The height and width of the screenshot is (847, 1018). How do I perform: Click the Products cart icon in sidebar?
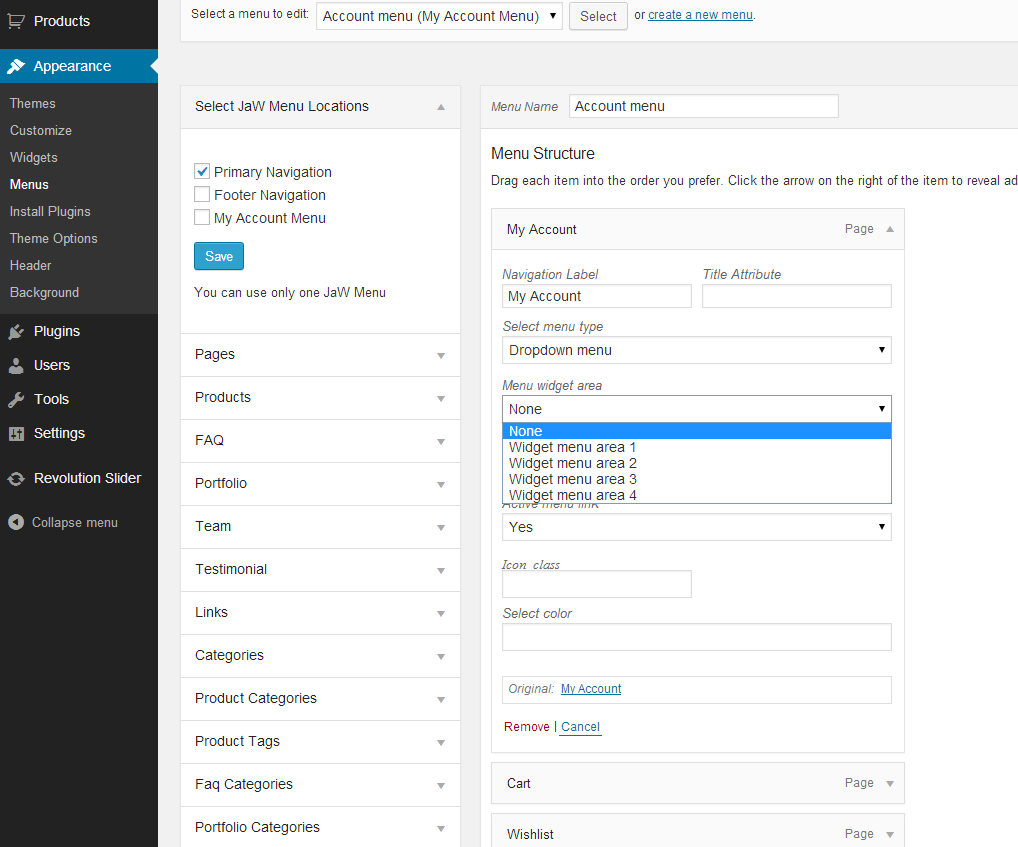(x=16, y=21)
